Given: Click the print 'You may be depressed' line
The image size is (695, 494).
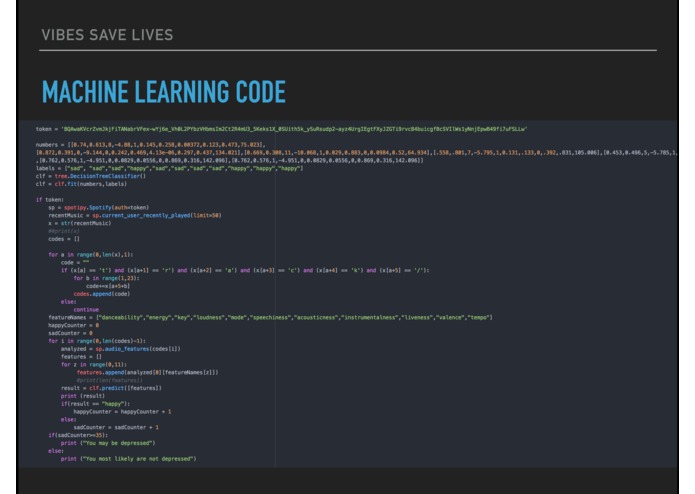Looking at the screenshot, I should click(108, 443).
